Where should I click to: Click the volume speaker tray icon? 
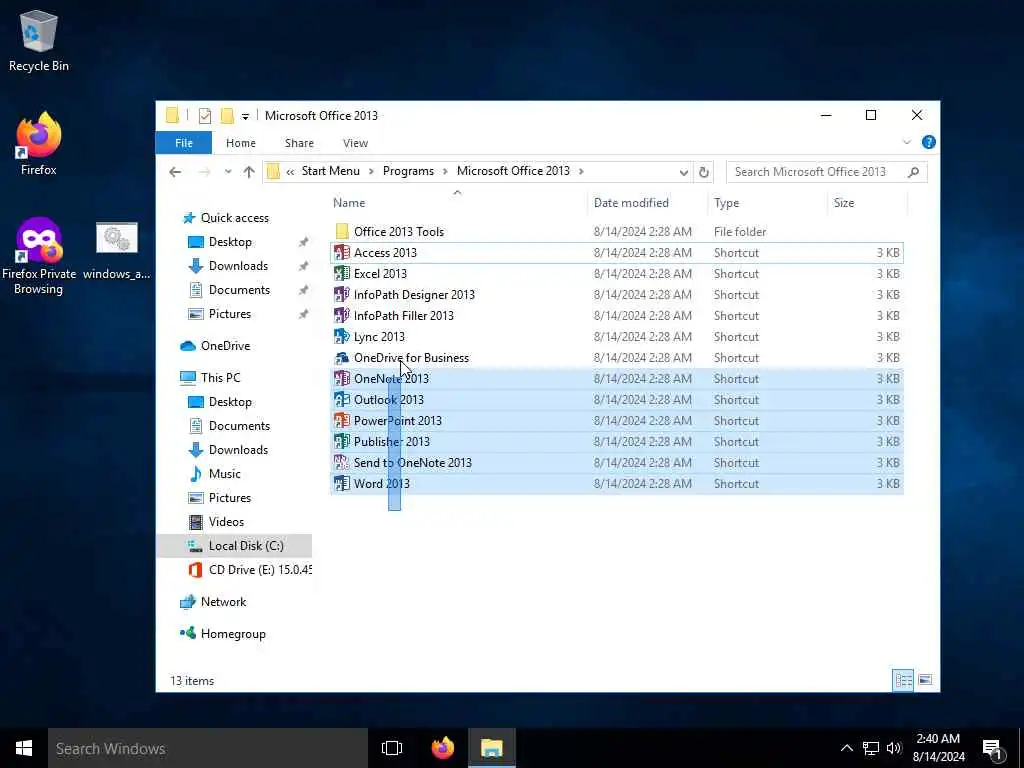click(x=894, y=748)
